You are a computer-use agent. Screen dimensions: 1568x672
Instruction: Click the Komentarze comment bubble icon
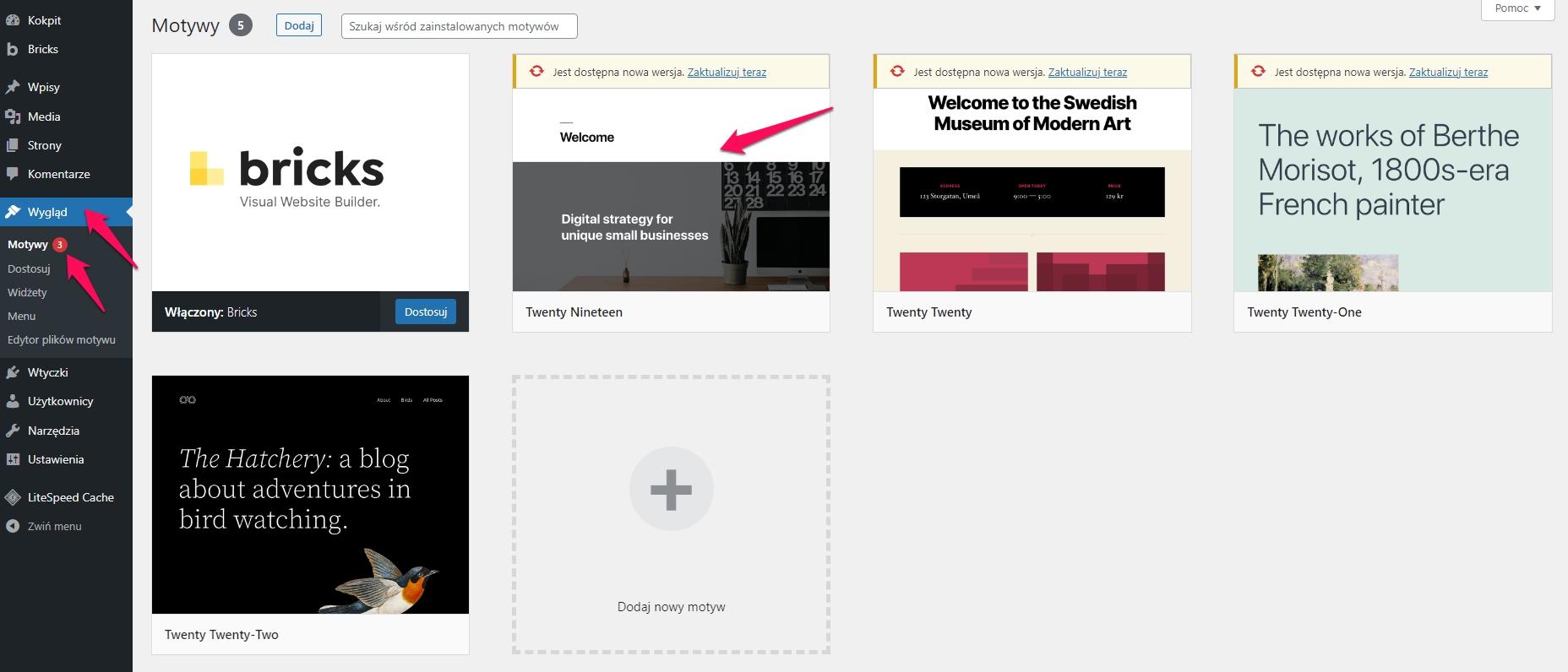[13, 174]
